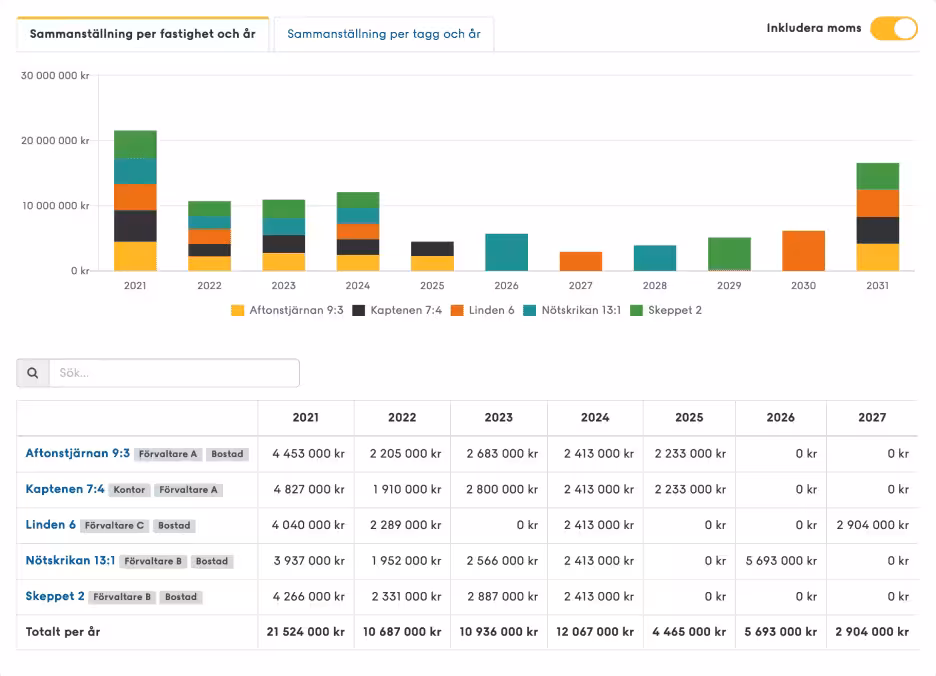Click Förvaltare B tag on Skeppet row
The height and width of the screenshot is (676, 936).
click(x=122, y=597)
